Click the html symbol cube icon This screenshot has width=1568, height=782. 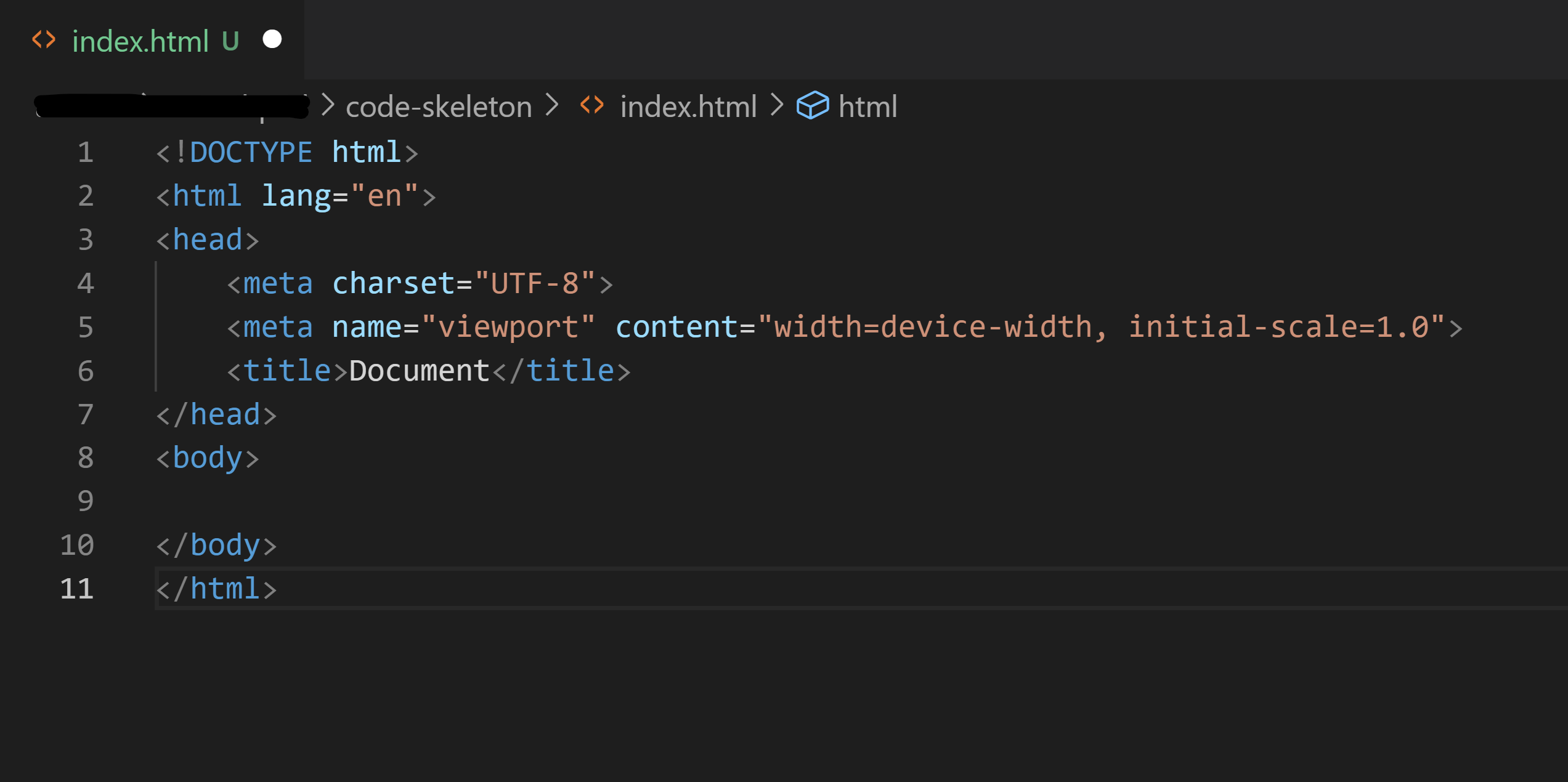pos(813,105)
